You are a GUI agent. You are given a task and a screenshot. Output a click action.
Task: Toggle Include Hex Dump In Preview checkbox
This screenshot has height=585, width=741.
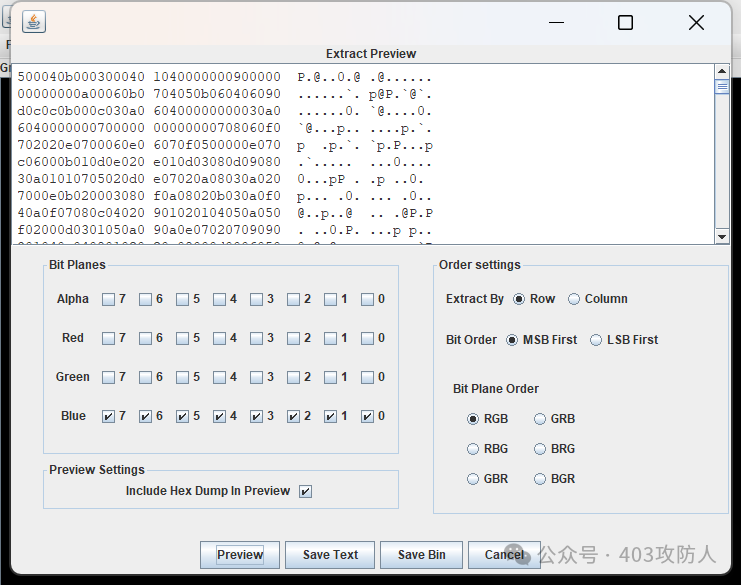[305, 491]
